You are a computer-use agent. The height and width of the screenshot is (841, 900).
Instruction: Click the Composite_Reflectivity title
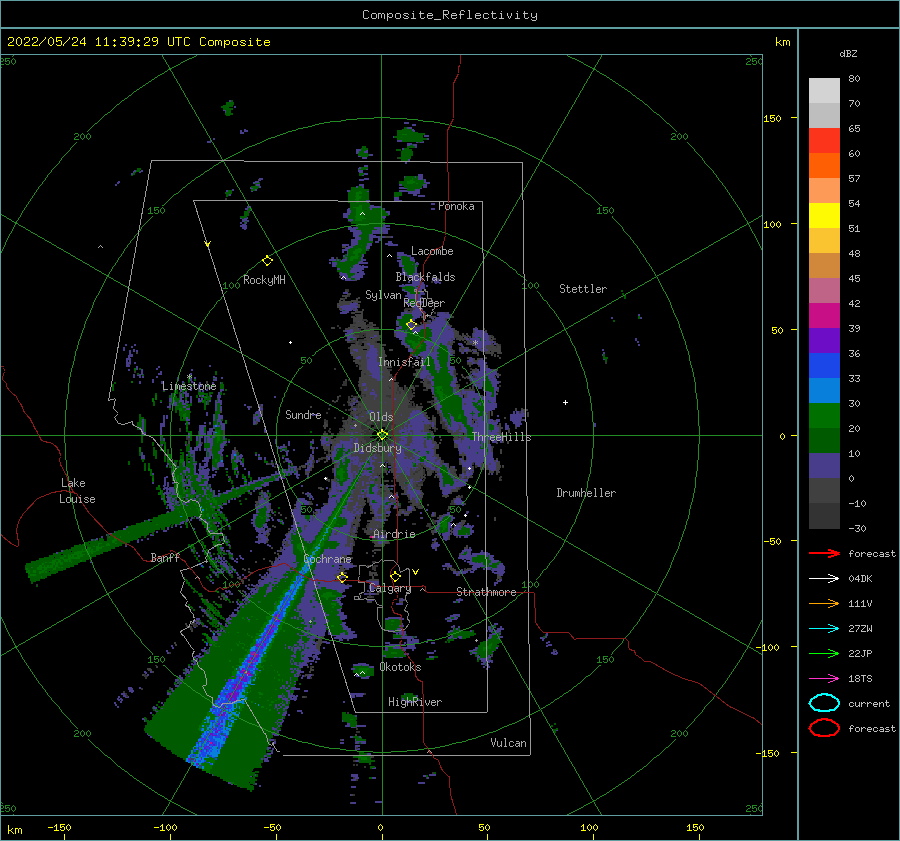point(450,15)
